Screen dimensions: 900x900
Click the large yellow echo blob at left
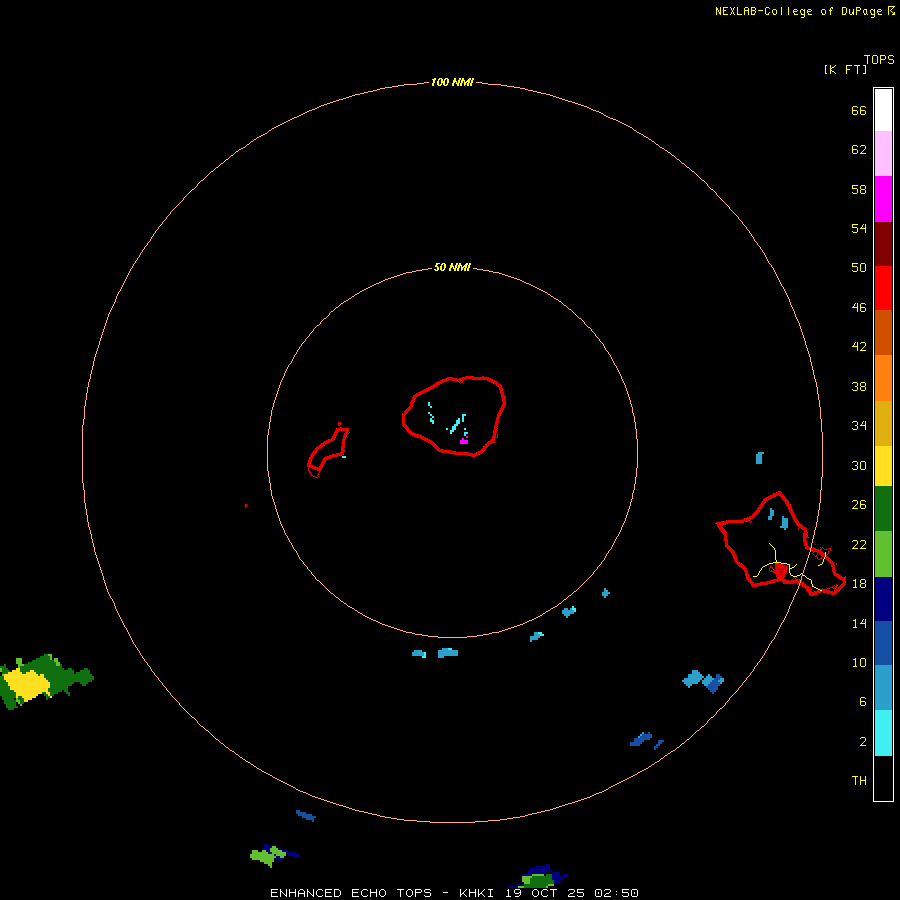[x=26, y=685]
